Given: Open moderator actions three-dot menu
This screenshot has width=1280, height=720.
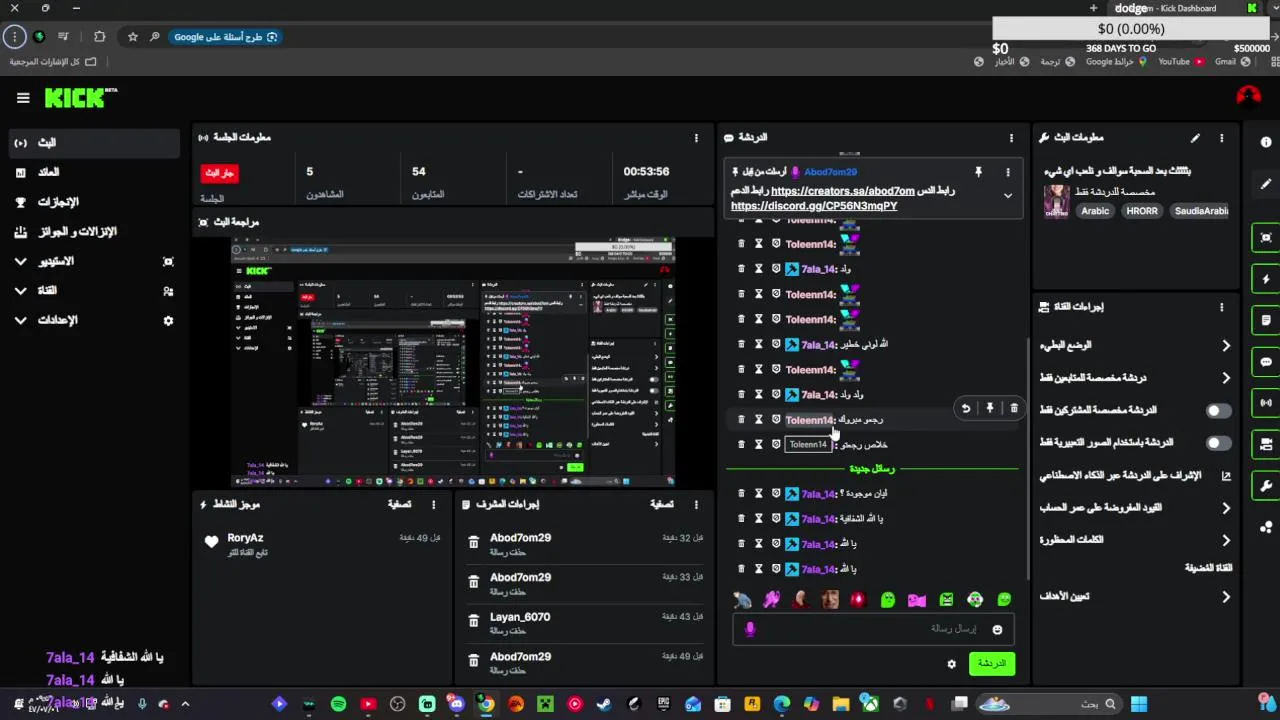Looking at the screenshot, I should (x=696, y=505).
